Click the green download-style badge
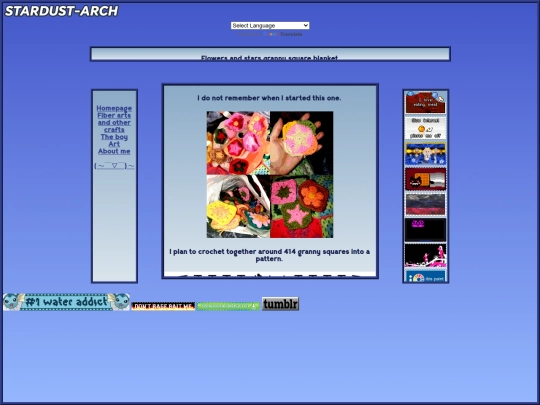This screenshot has width=540, height=405. [228, 306]
